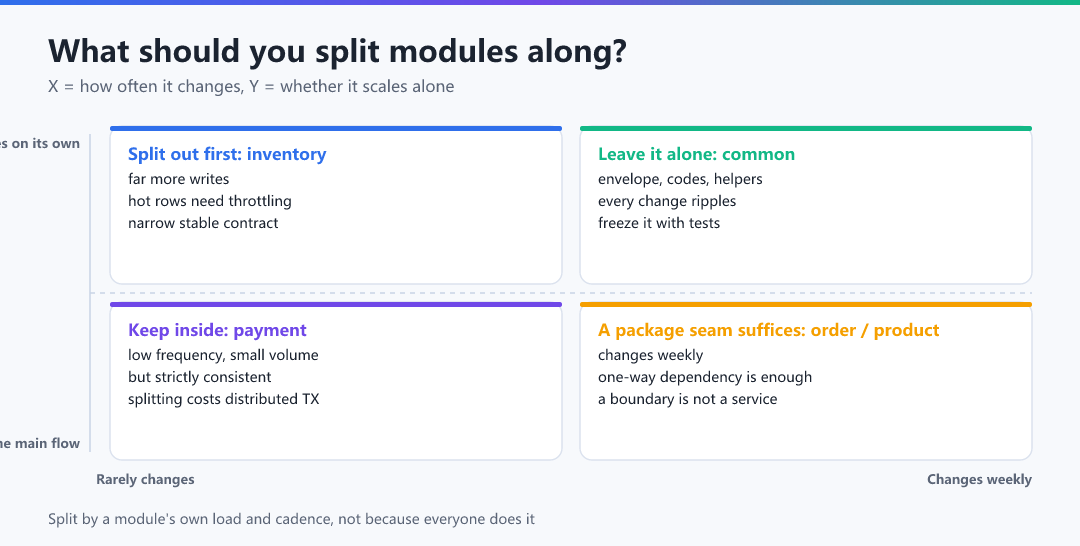Click the heading 'Leave it alone: common'
This screenshot has height=546, width=1080.
pos(696,154)
